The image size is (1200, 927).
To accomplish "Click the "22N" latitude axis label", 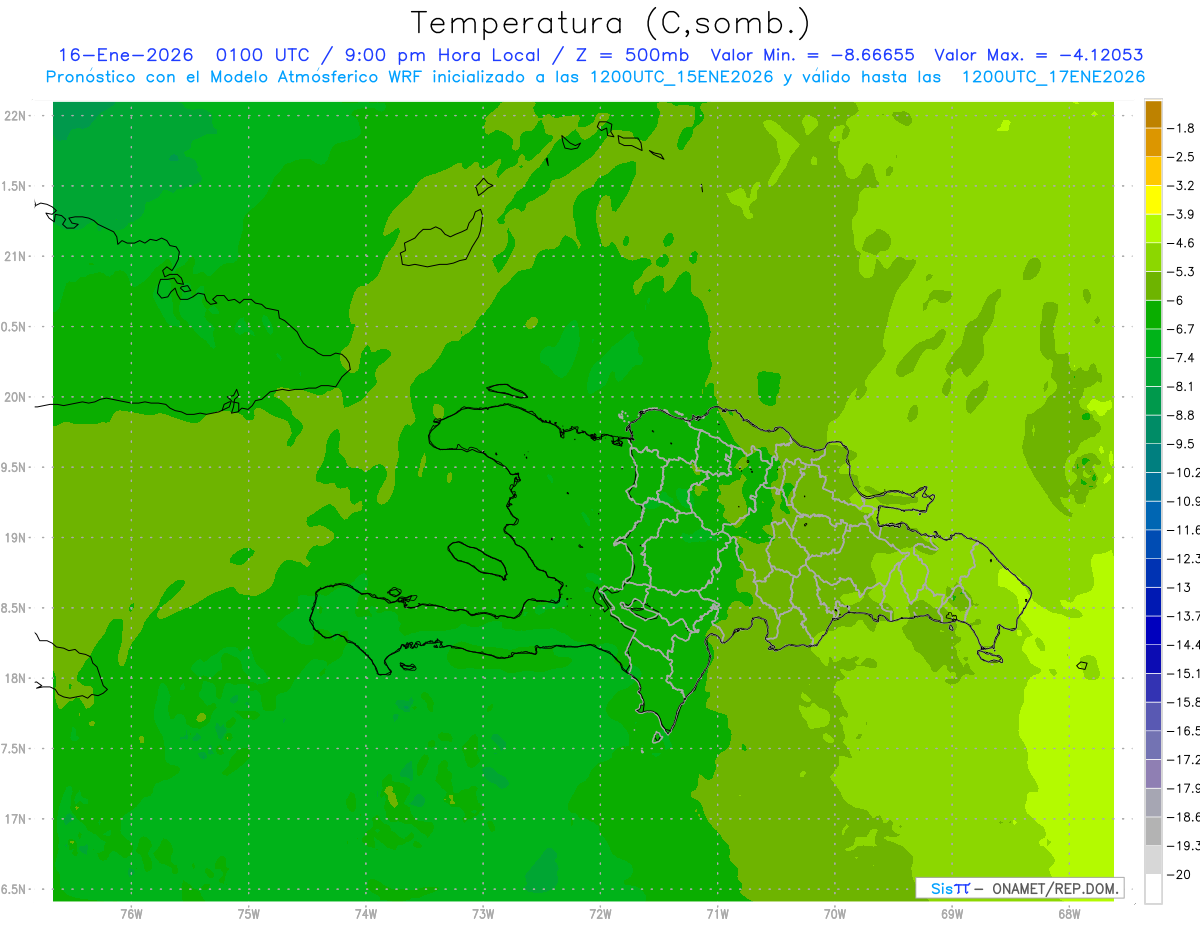I will point(15,116).
